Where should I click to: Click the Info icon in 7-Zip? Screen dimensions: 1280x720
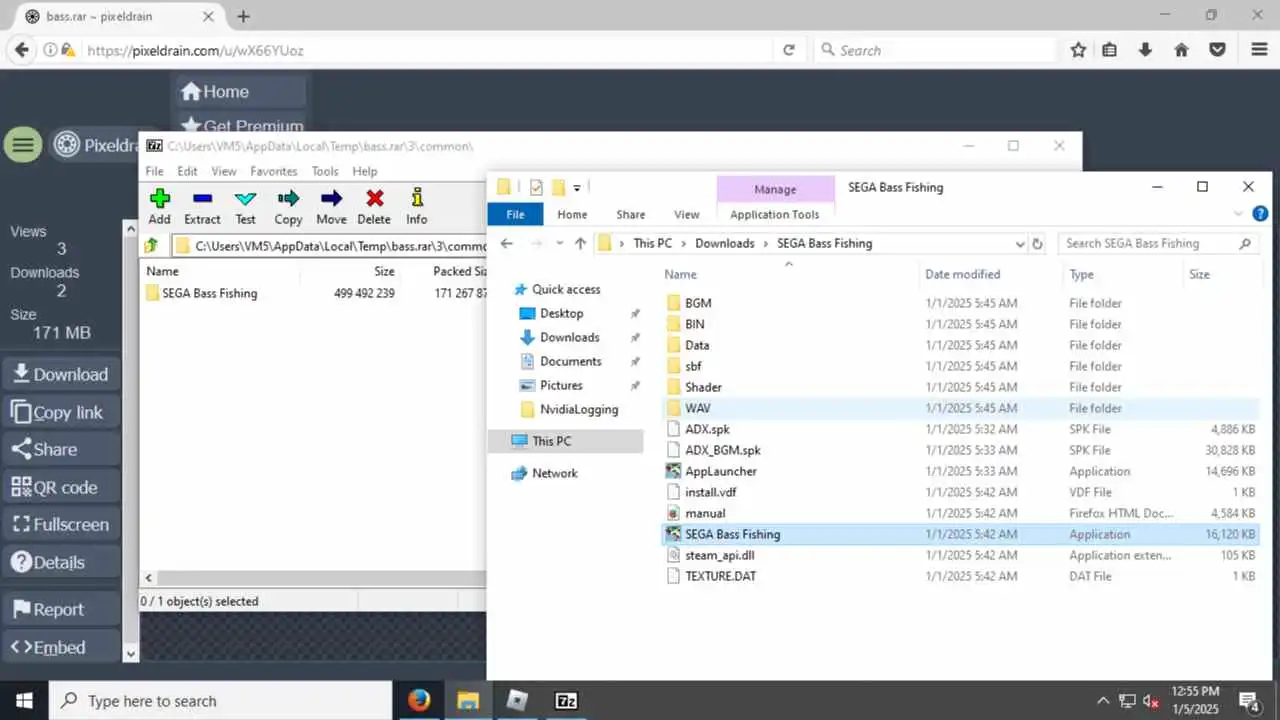417,198
